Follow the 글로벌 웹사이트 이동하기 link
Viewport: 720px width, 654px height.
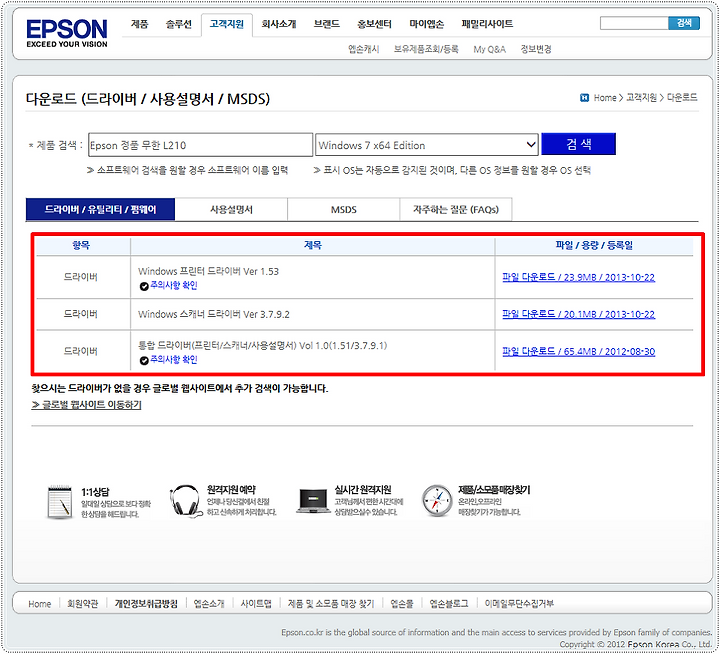tap(86, 405)
